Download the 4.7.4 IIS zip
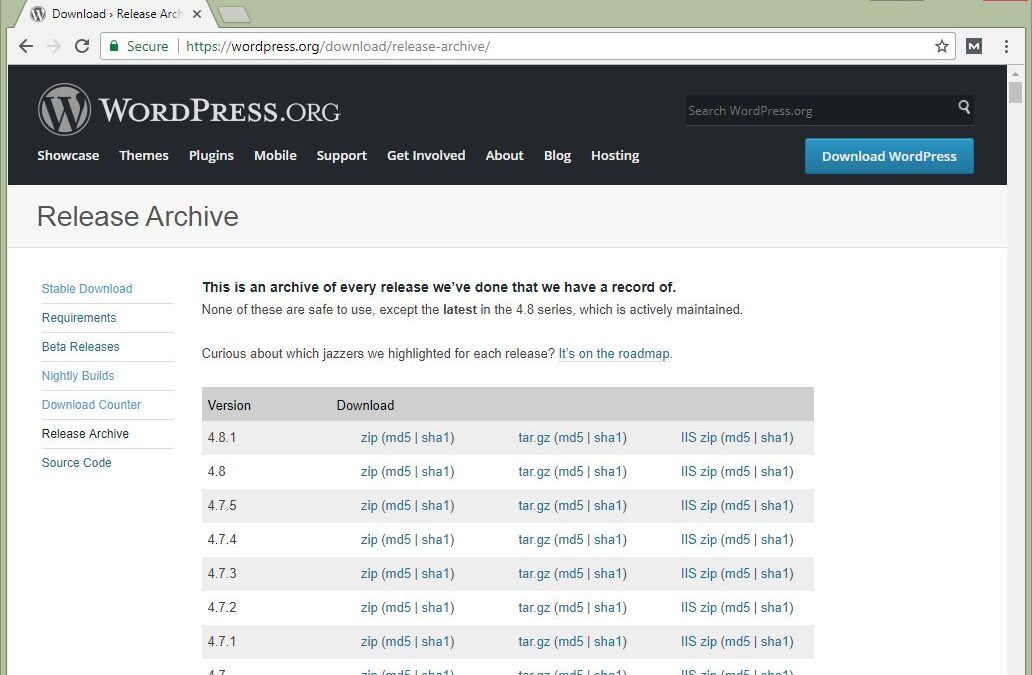This screenshot has height=675, width=1032. tap(698, 539)
